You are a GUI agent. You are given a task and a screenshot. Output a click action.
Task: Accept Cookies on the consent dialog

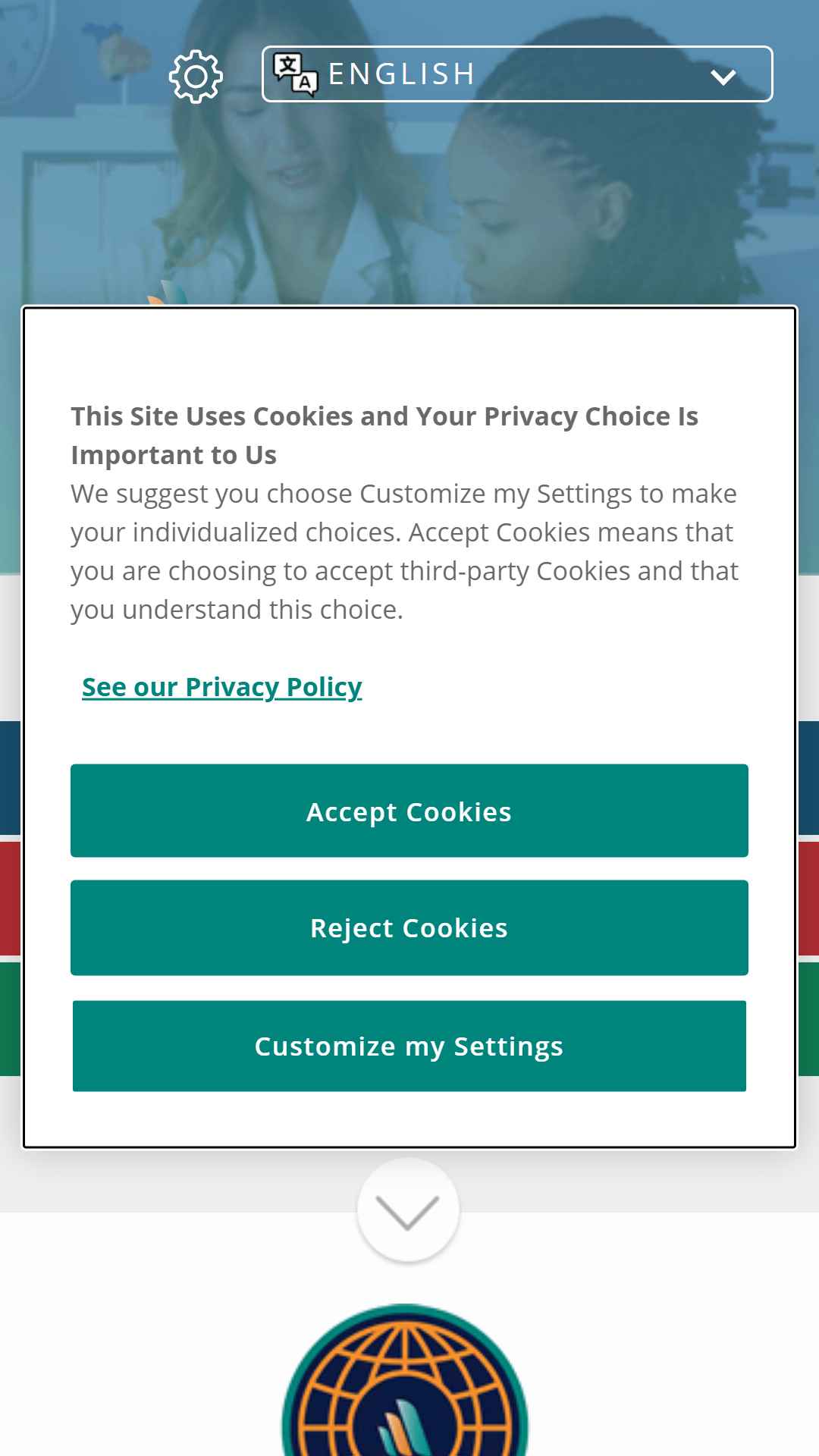coord(409,811)
